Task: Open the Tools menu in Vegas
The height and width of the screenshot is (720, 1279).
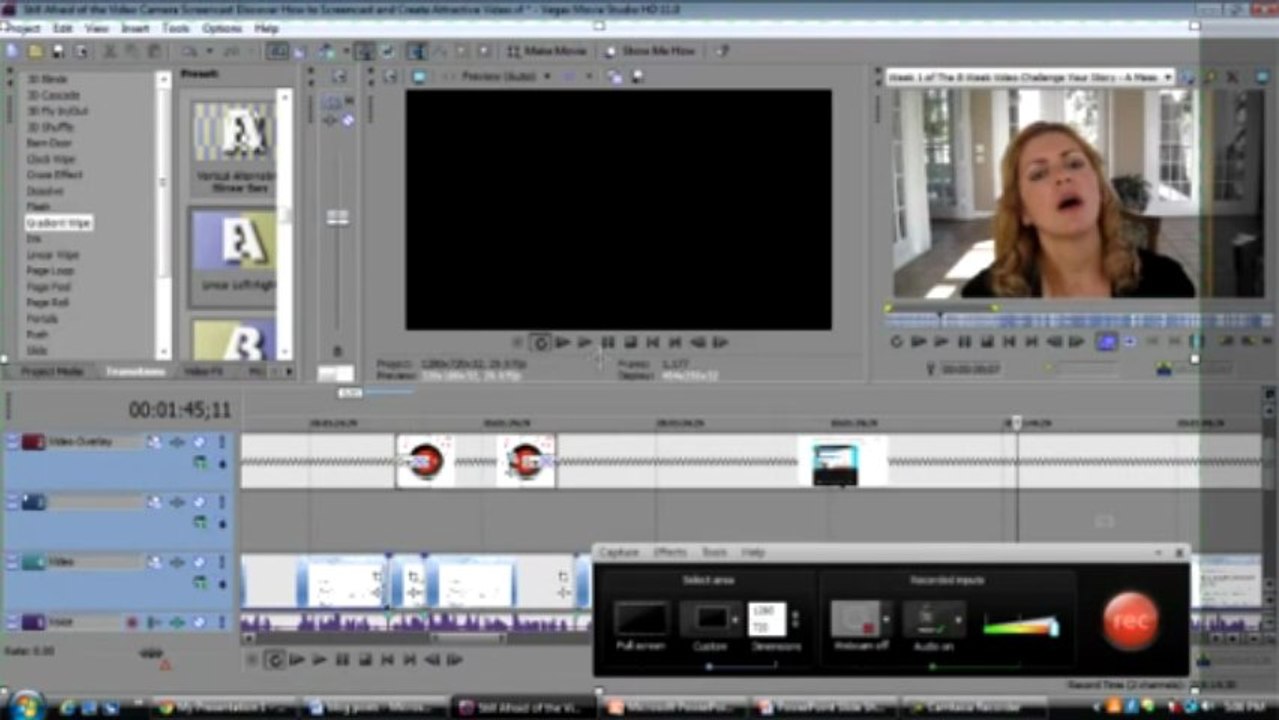Action: tap(176, 28)
